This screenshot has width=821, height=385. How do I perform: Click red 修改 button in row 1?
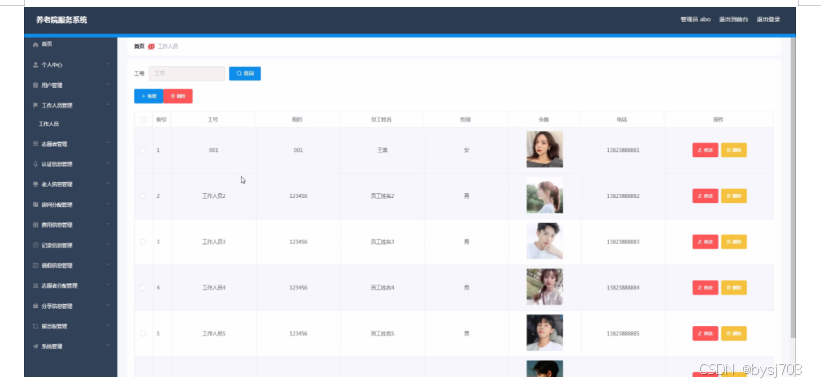tap(705, 150)
